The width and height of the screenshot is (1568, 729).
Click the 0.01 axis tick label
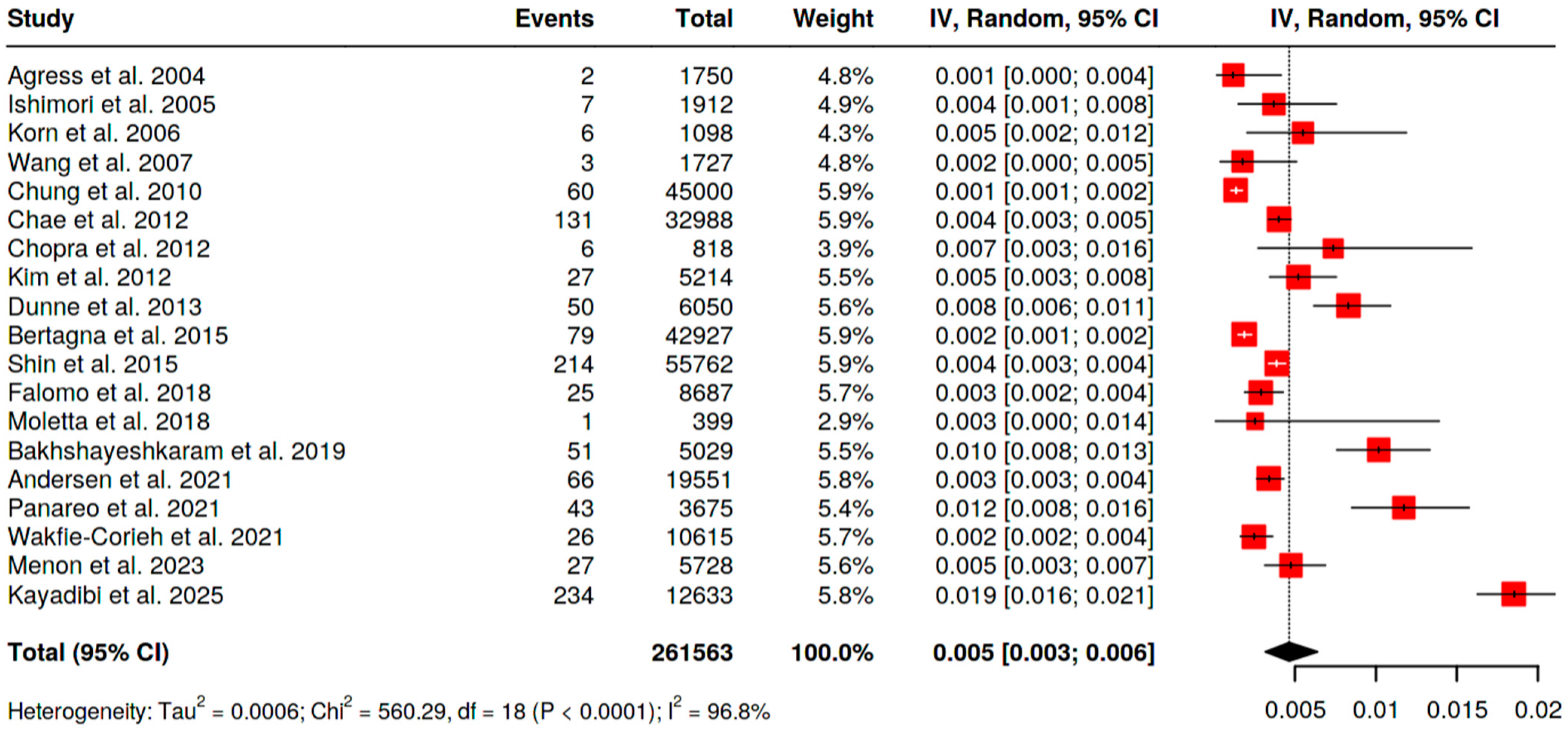coord(1375,710)
